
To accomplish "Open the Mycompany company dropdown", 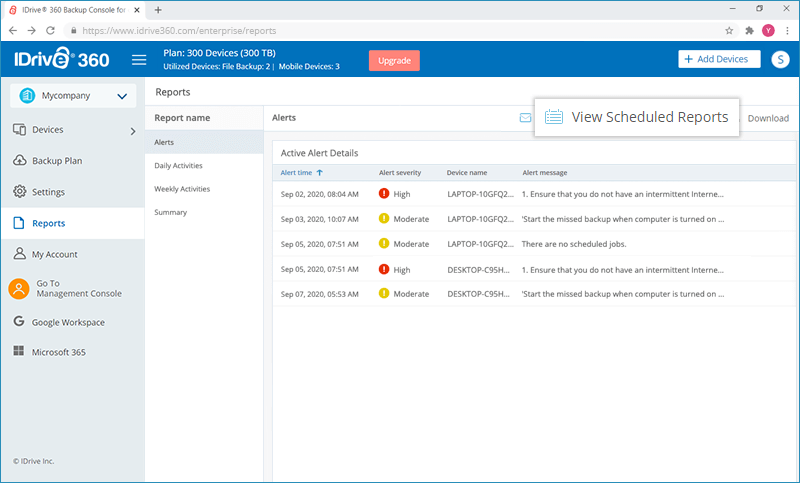I will coord(73,95).
